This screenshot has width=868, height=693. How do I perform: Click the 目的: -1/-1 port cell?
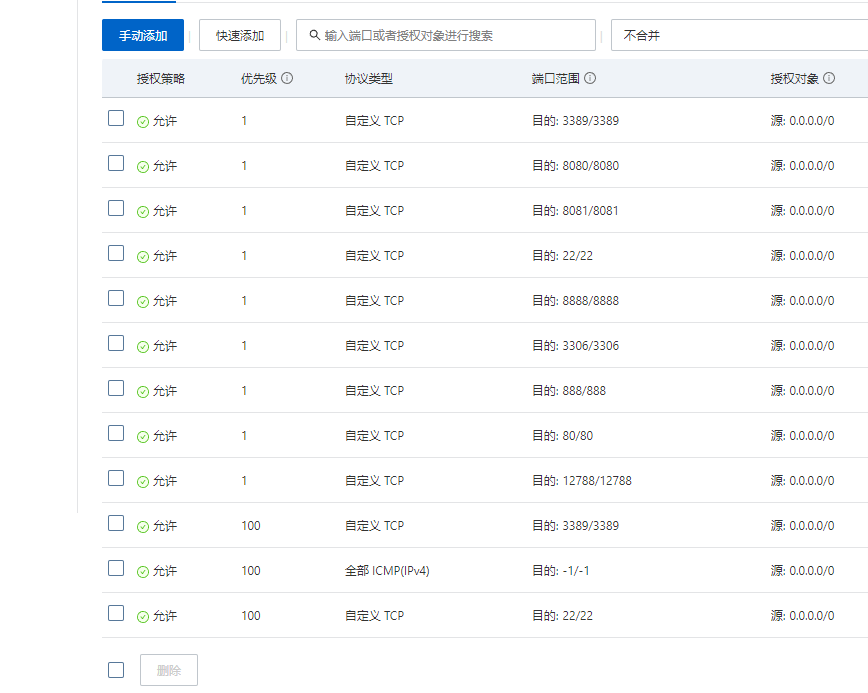(x=561, y=571)
